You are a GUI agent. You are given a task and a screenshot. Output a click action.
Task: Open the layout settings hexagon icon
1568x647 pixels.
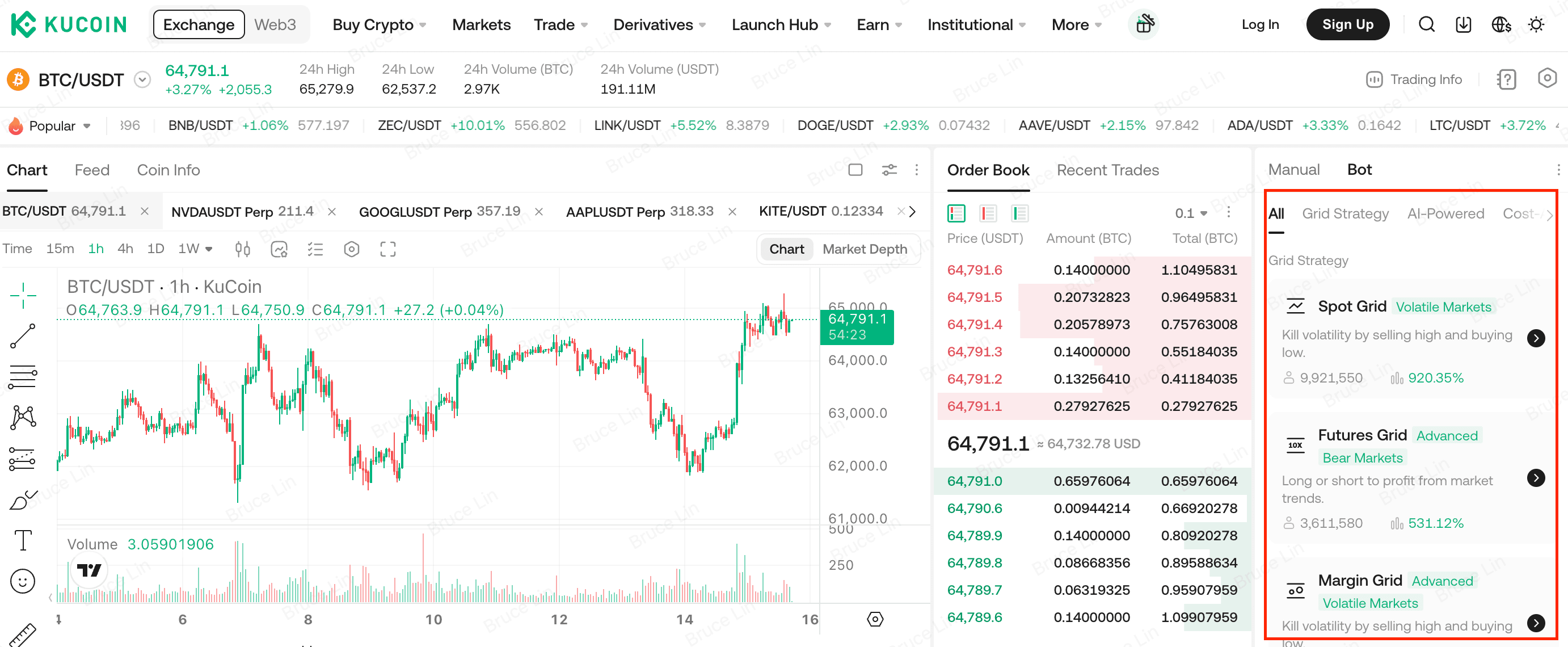pyautogui.click(x=1546, y=78)
